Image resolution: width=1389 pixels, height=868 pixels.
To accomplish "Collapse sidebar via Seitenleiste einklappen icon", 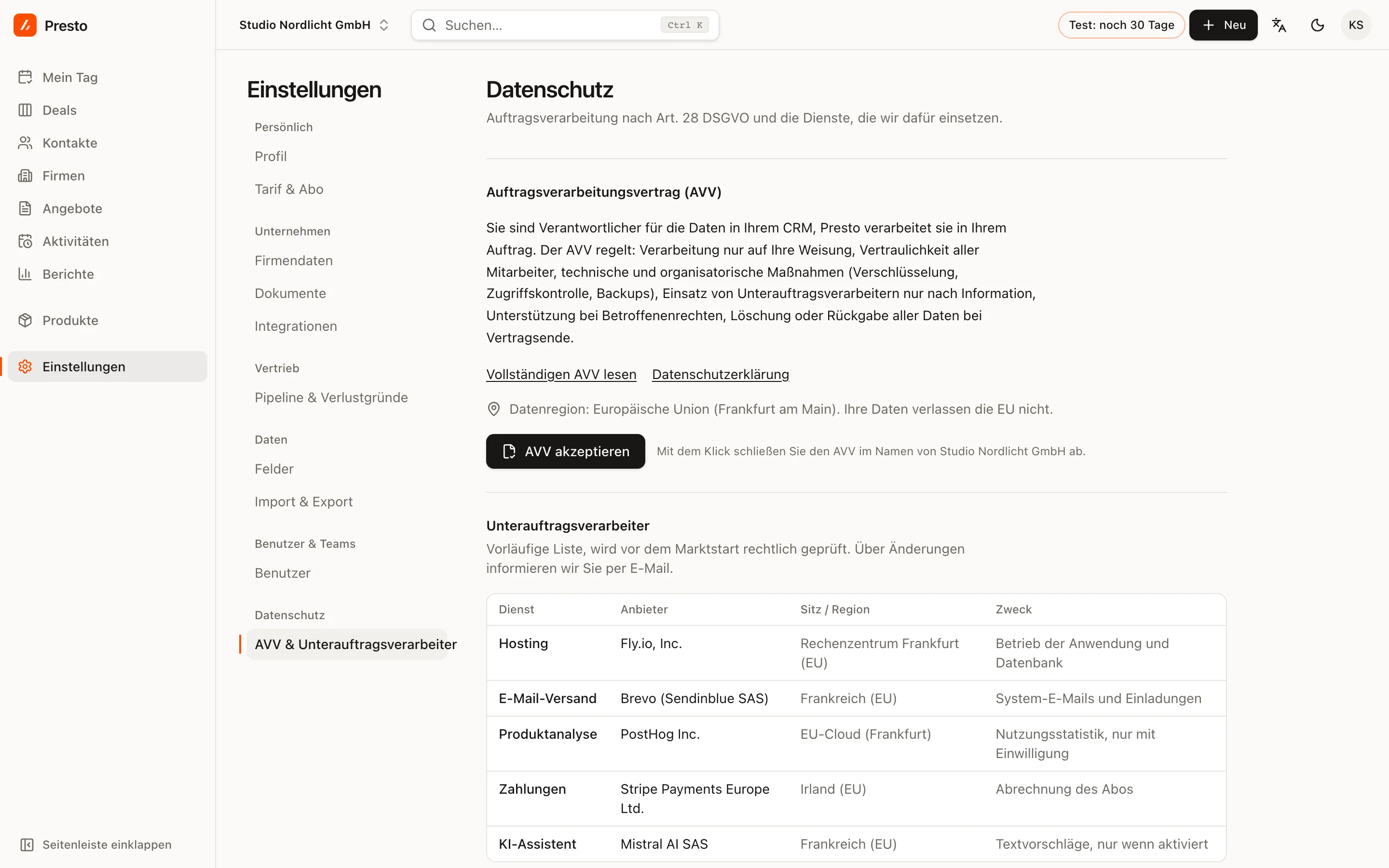I will pos(27,844).
